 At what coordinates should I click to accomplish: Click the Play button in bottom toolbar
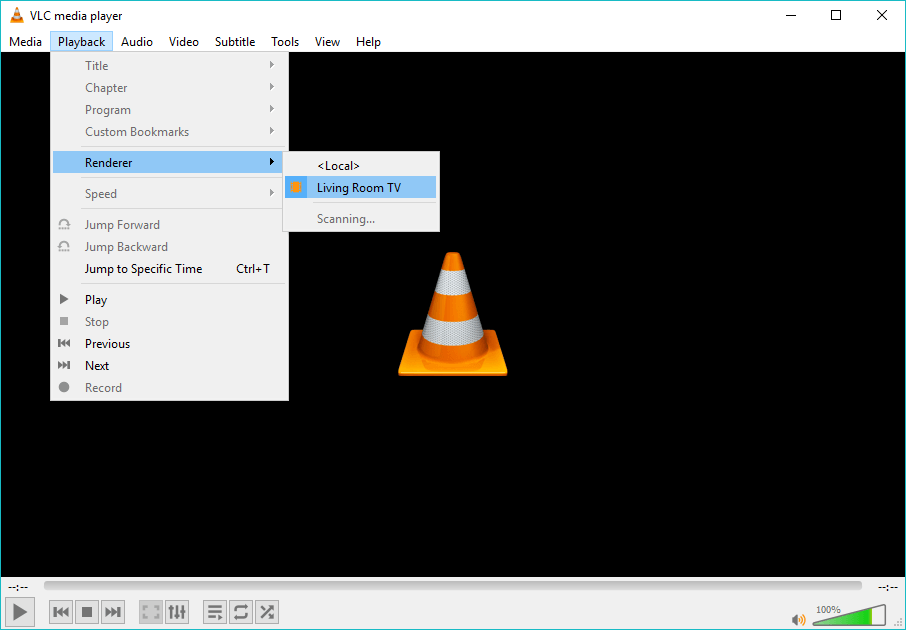tap(20, 611)
